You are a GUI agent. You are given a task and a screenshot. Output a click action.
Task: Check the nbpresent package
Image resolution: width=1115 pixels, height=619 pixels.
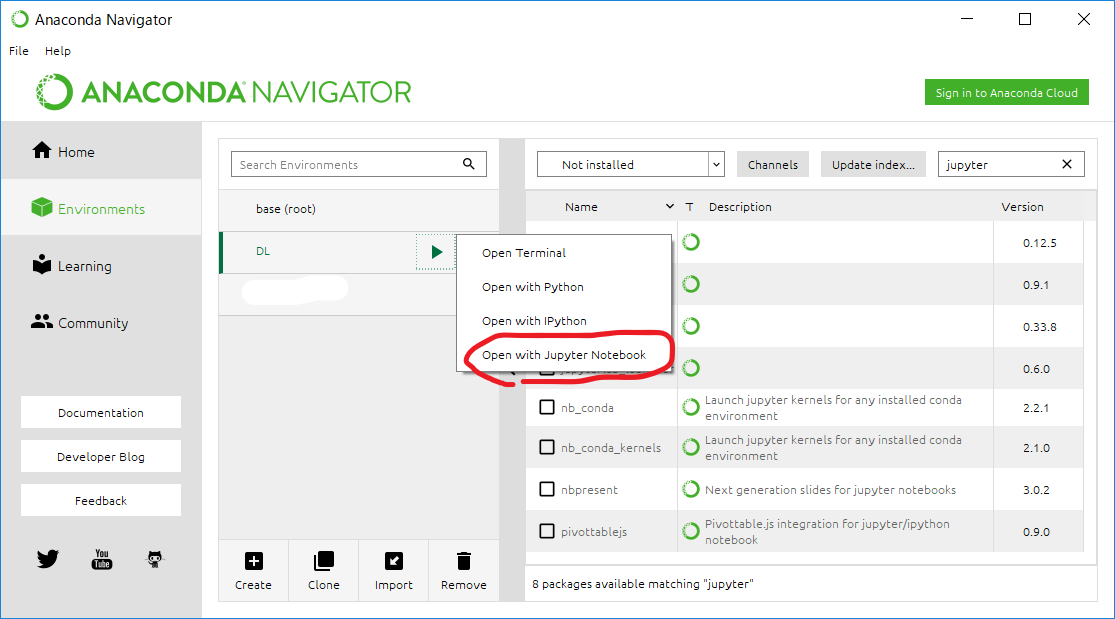pos(547,489)
